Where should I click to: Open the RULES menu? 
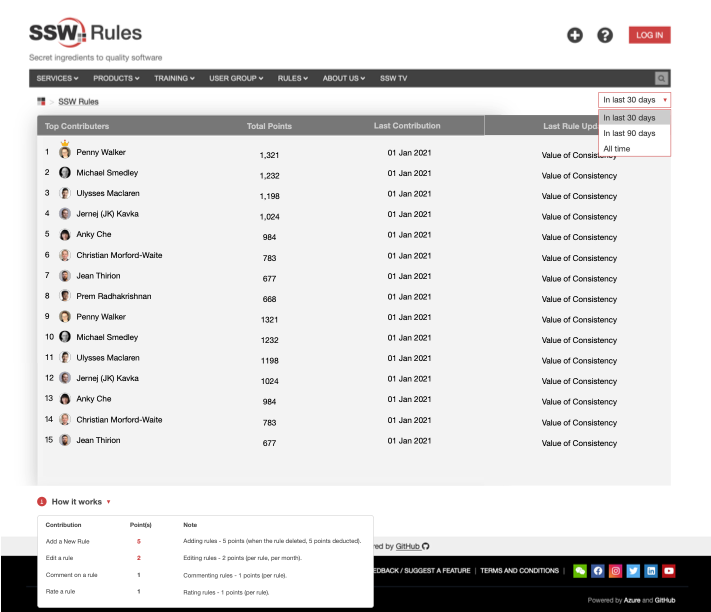click(x=292, y=78)
